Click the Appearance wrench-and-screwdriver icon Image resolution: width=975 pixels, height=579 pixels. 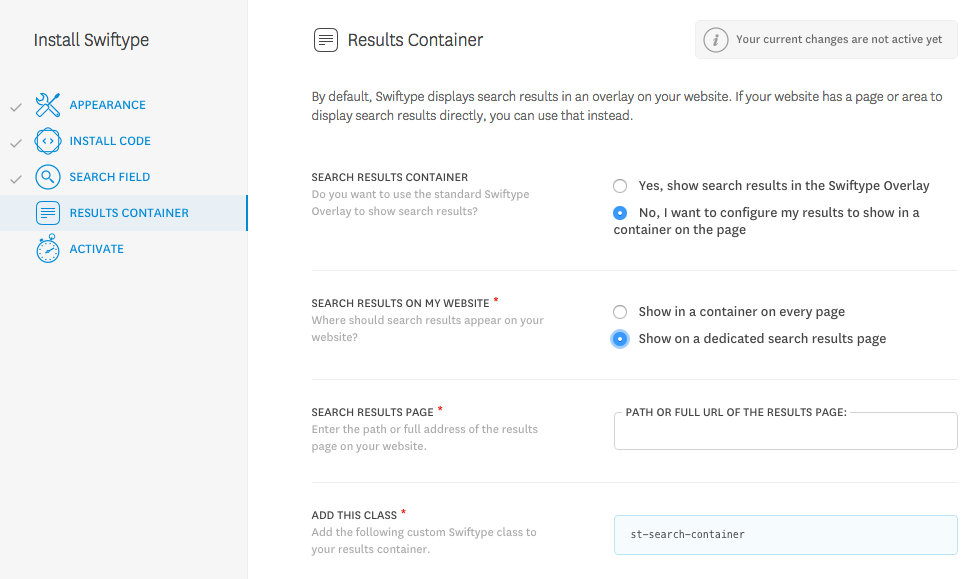pos(48,105)
